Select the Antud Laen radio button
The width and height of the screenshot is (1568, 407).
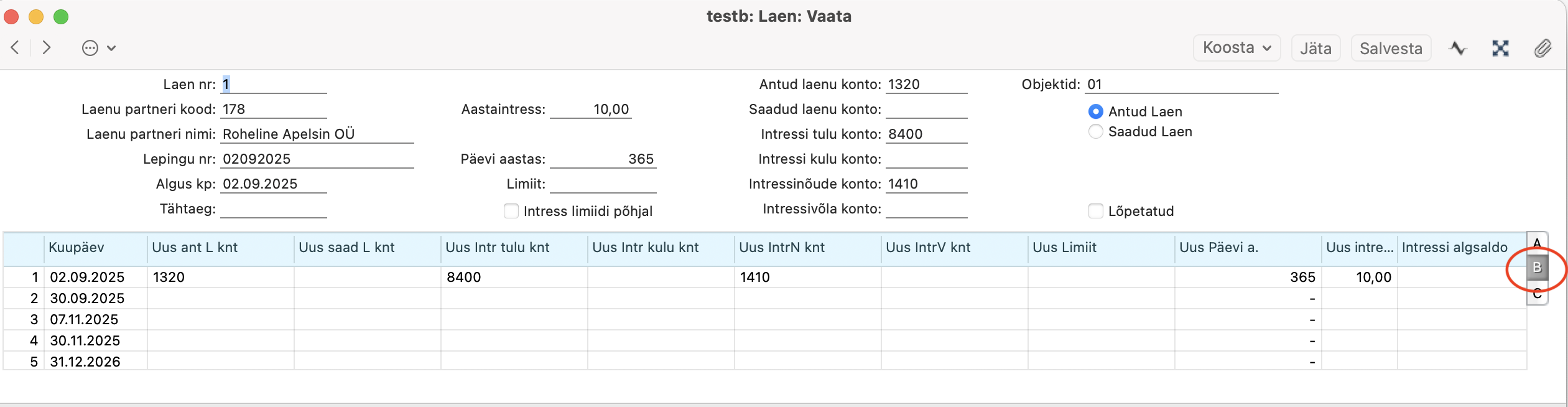tap(1096, 111)
